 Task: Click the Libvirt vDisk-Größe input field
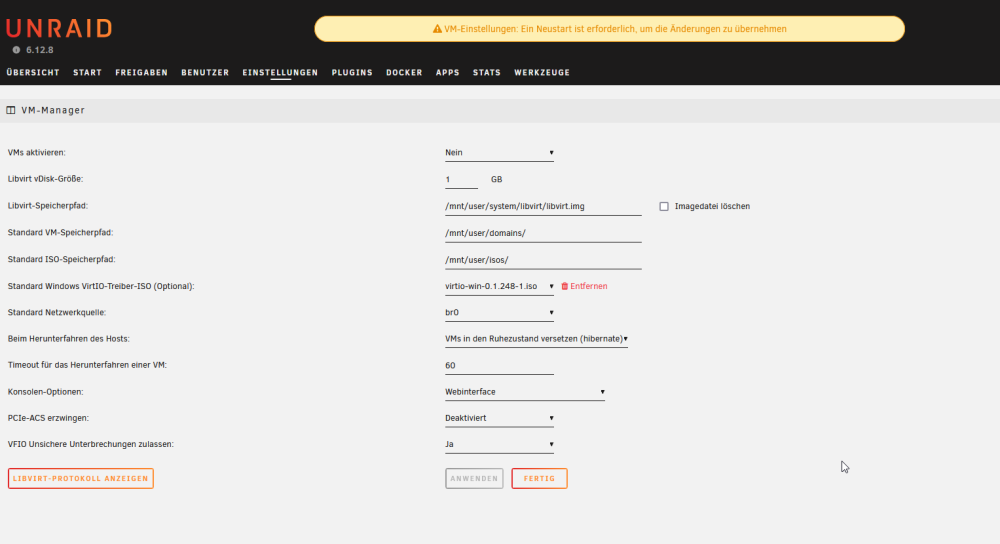461,180
